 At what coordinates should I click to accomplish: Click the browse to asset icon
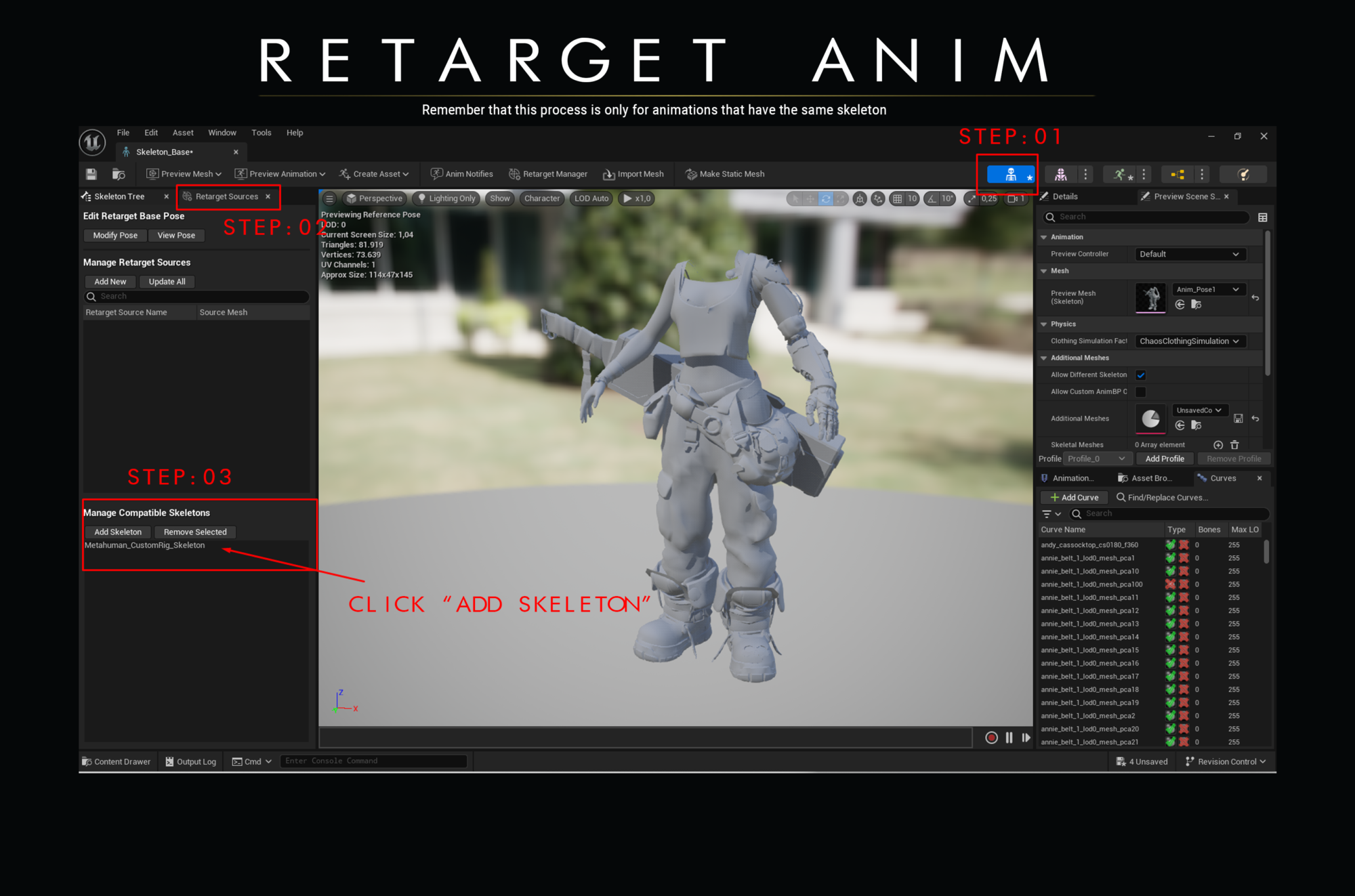point(119,173)
